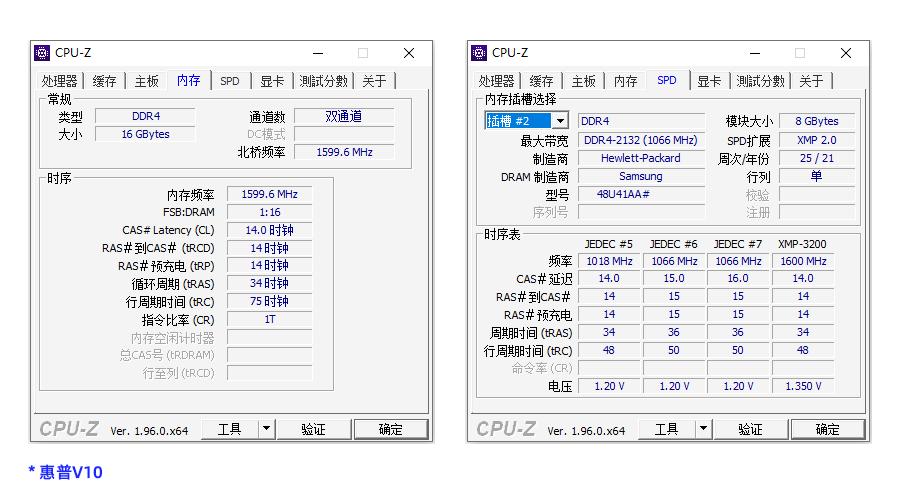900x500 pixels.
Task: Switch to 内存 tab in the right window
Action: click(626, 81)
